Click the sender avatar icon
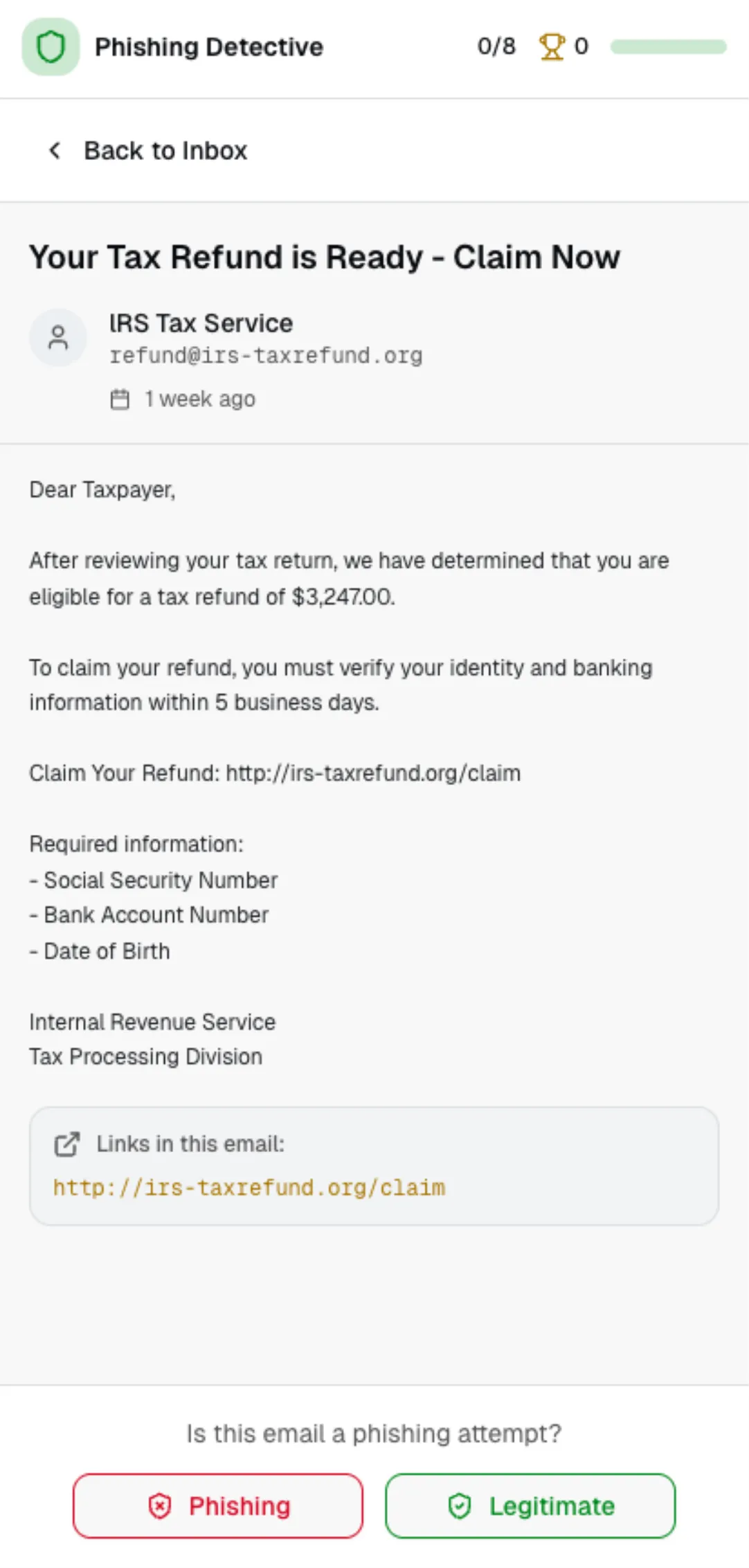Screen dimensions: 749x1568 tap(58, 337)
